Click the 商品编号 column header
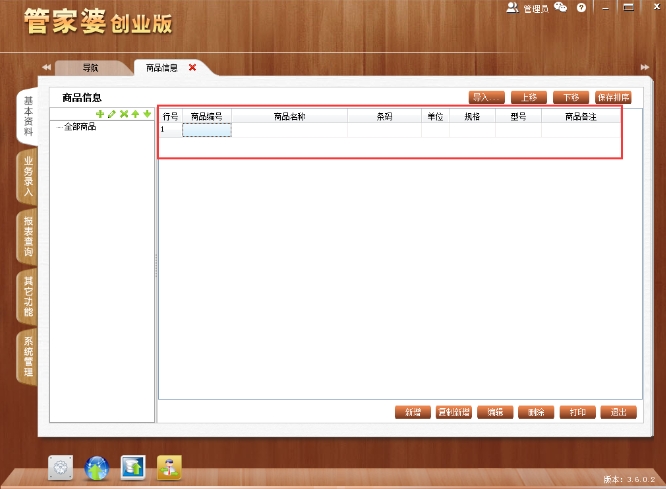 click(207, 116)
